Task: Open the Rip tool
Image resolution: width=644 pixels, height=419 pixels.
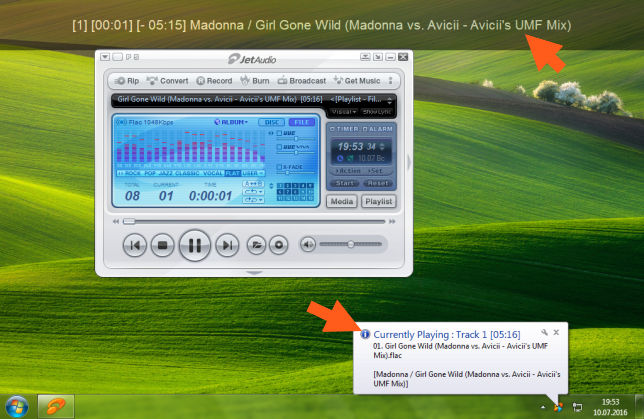Action: point(127,81)
